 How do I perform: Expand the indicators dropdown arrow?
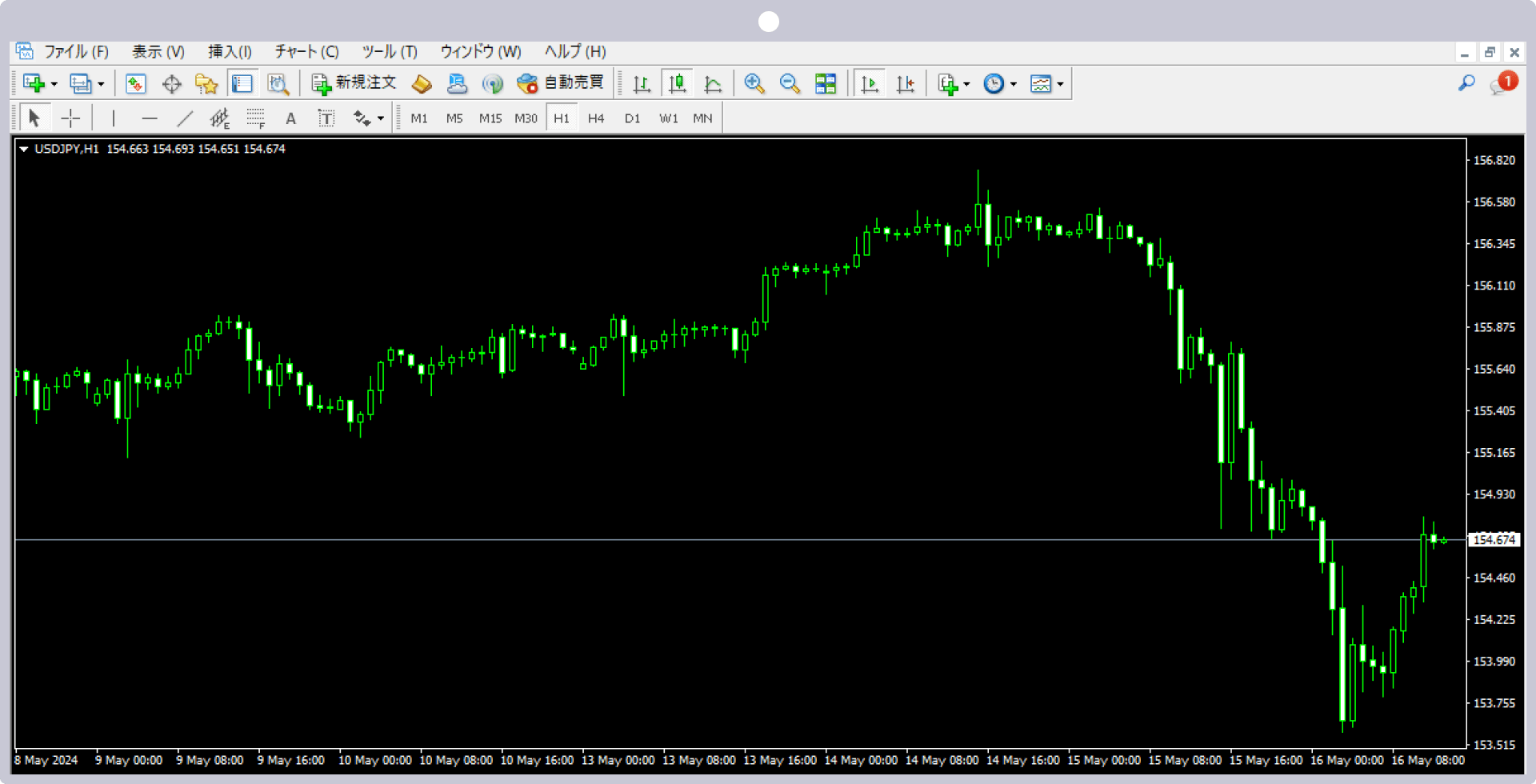tap(966, 84)
